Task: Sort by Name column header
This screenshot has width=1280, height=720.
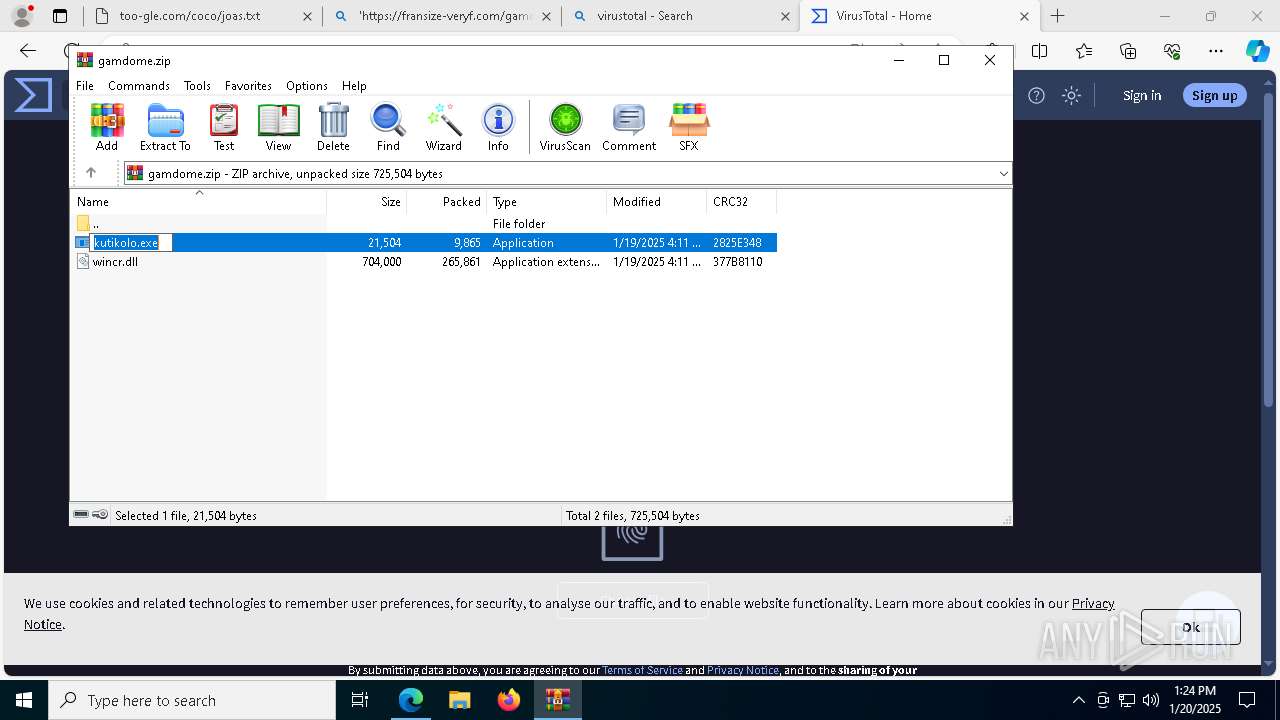Action: 198,202
